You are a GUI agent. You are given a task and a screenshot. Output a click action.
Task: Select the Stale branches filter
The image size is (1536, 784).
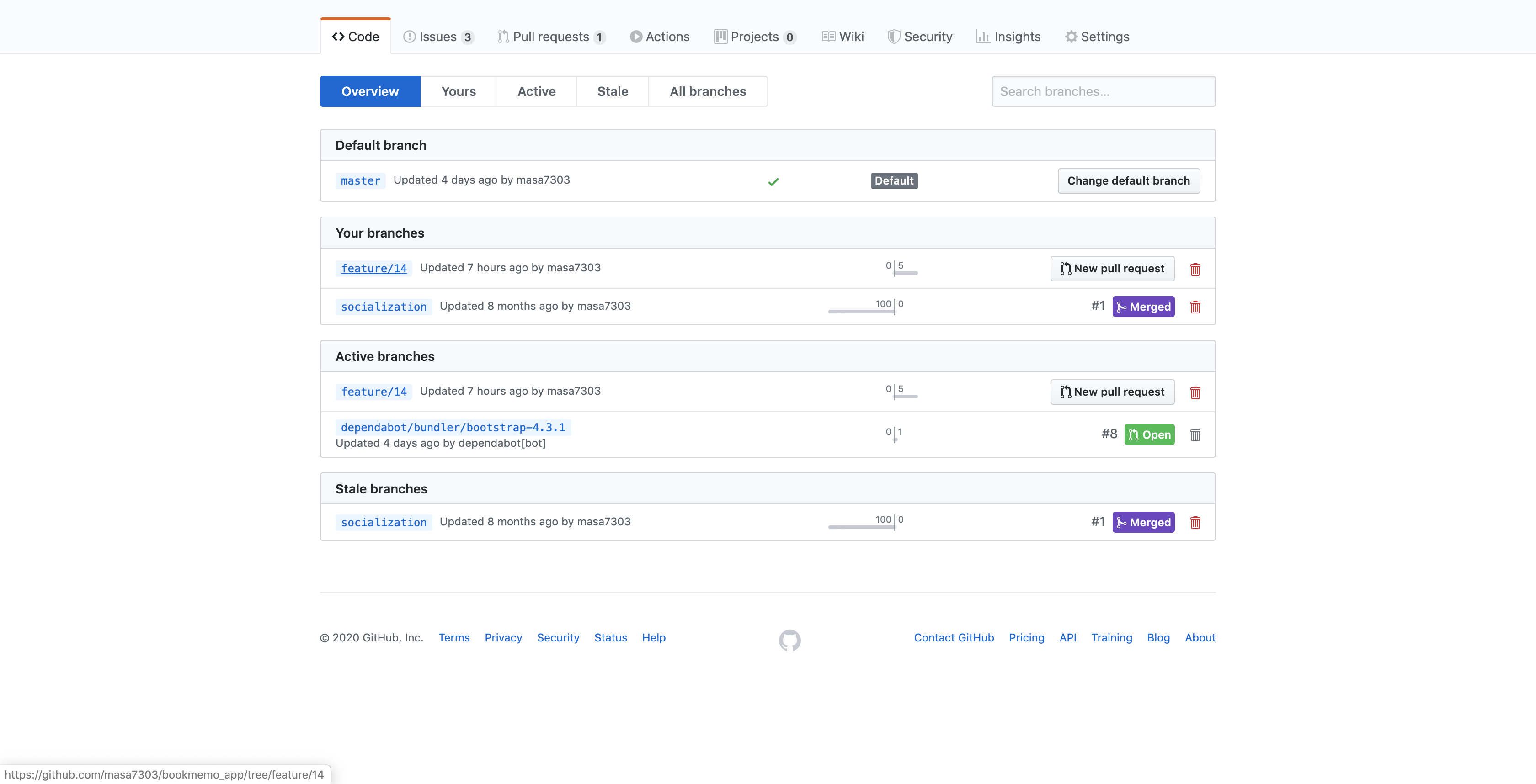(613, 92)
